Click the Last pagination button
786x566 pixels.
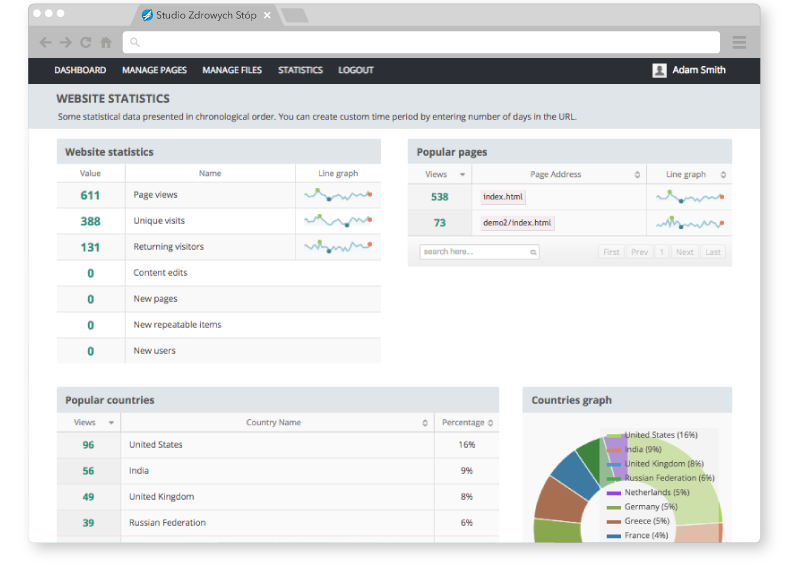(713, 252)
